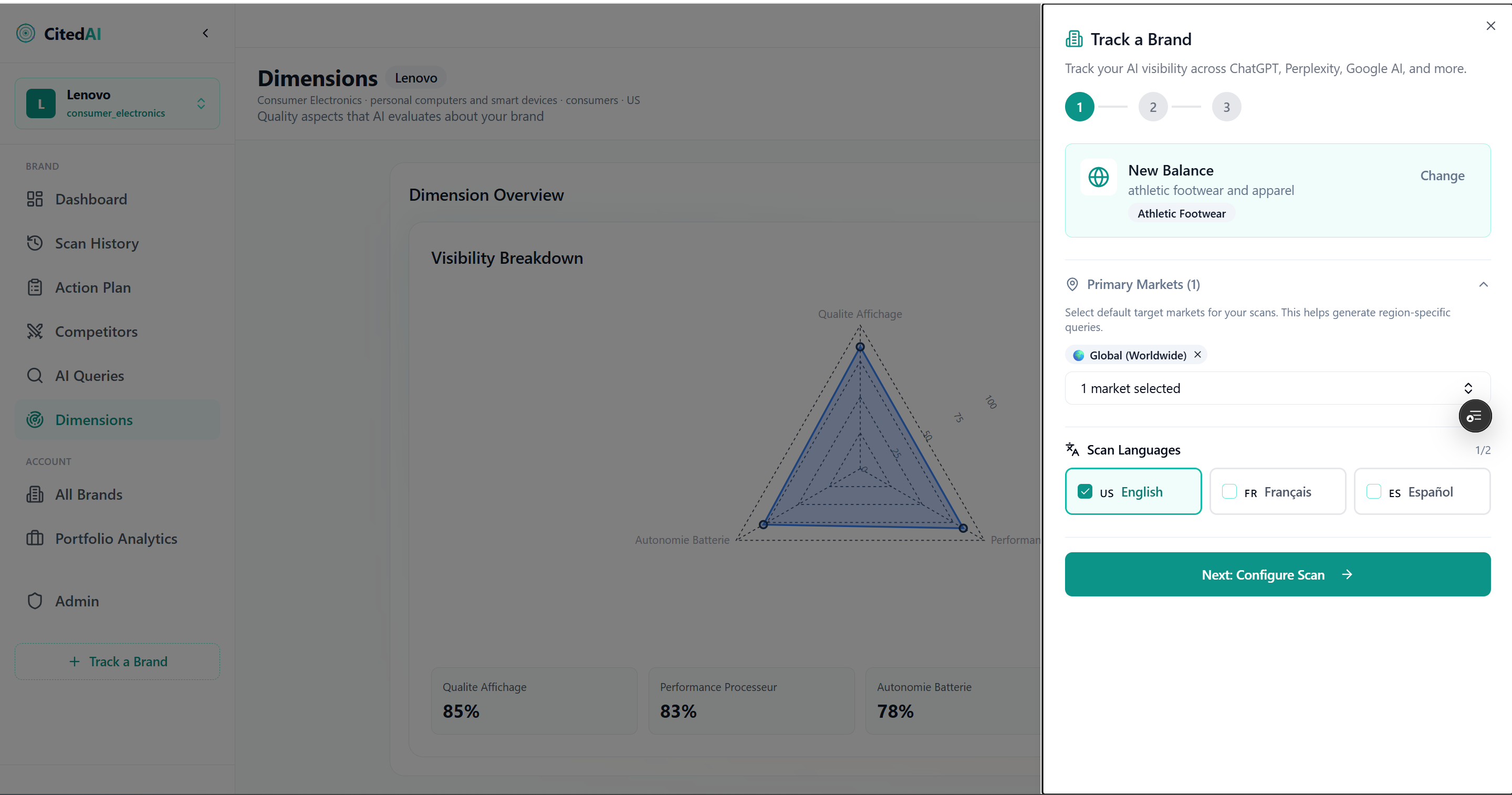Viewport: 1512px width, 795px height.
Task: Click the dark floating round widget icon
Action: 1474,416
